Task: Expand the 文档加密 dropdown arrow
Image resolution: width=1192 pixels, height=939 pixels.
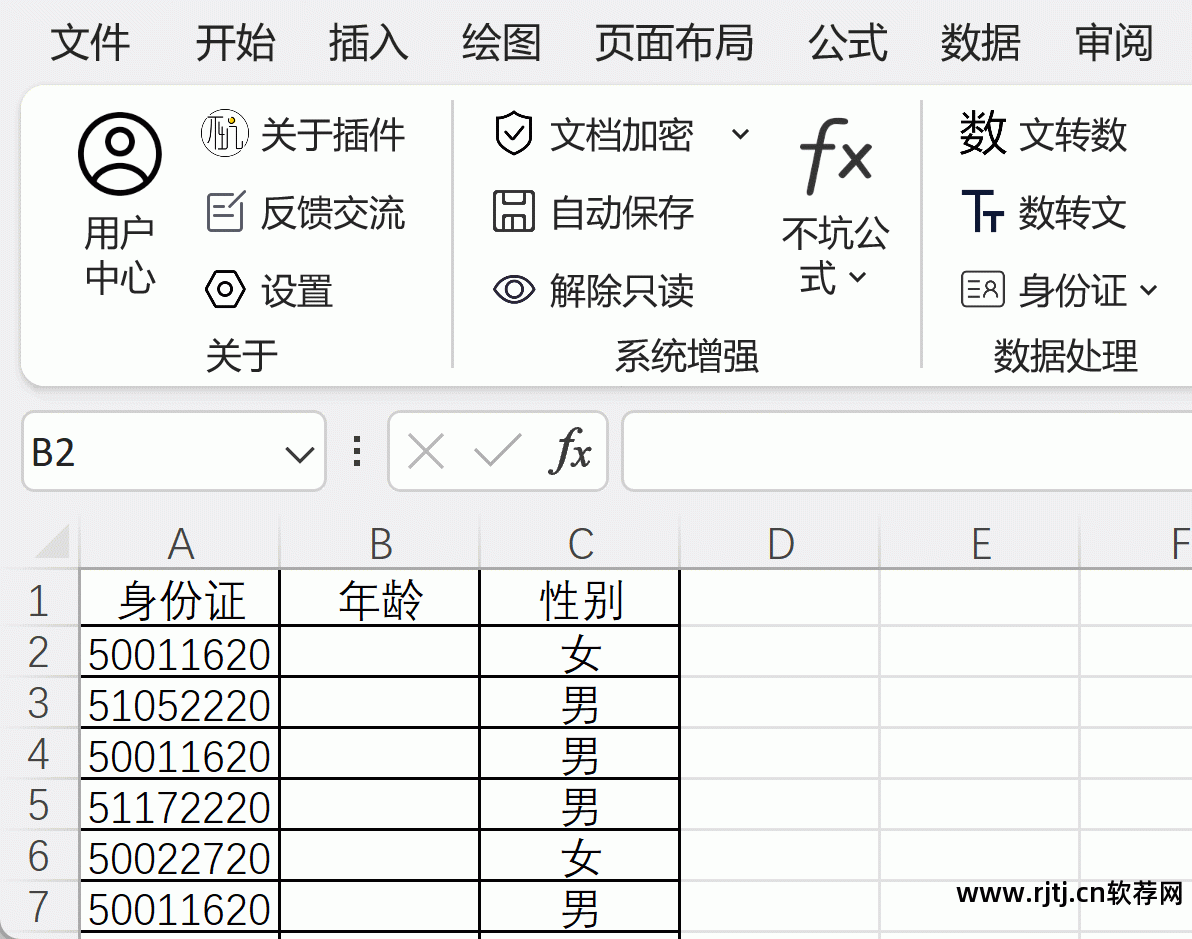Action: point(740,135)
